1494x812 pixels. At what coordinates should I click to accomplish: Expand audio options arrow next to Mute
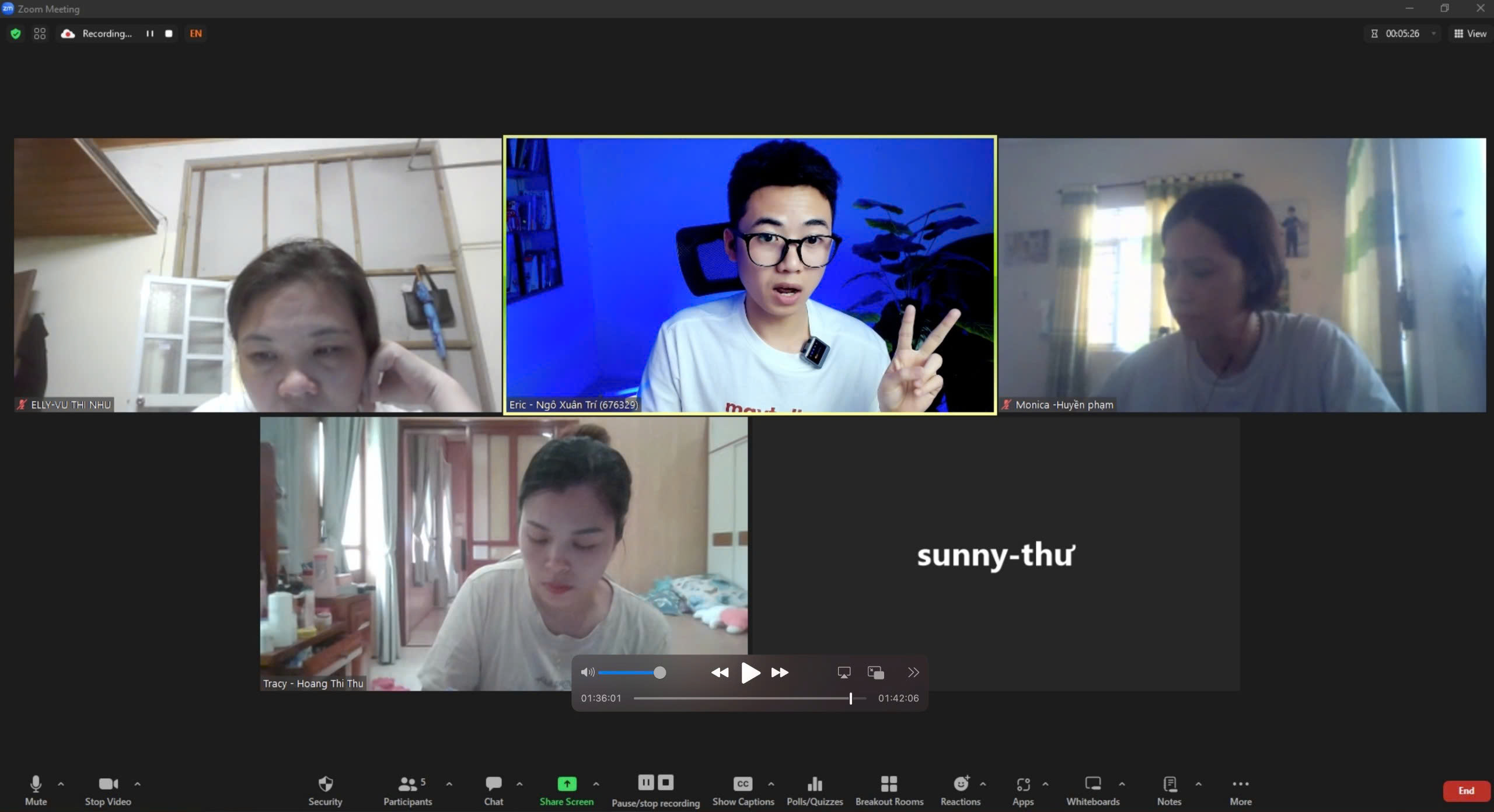pyautogui.click(x=61, y=785)
